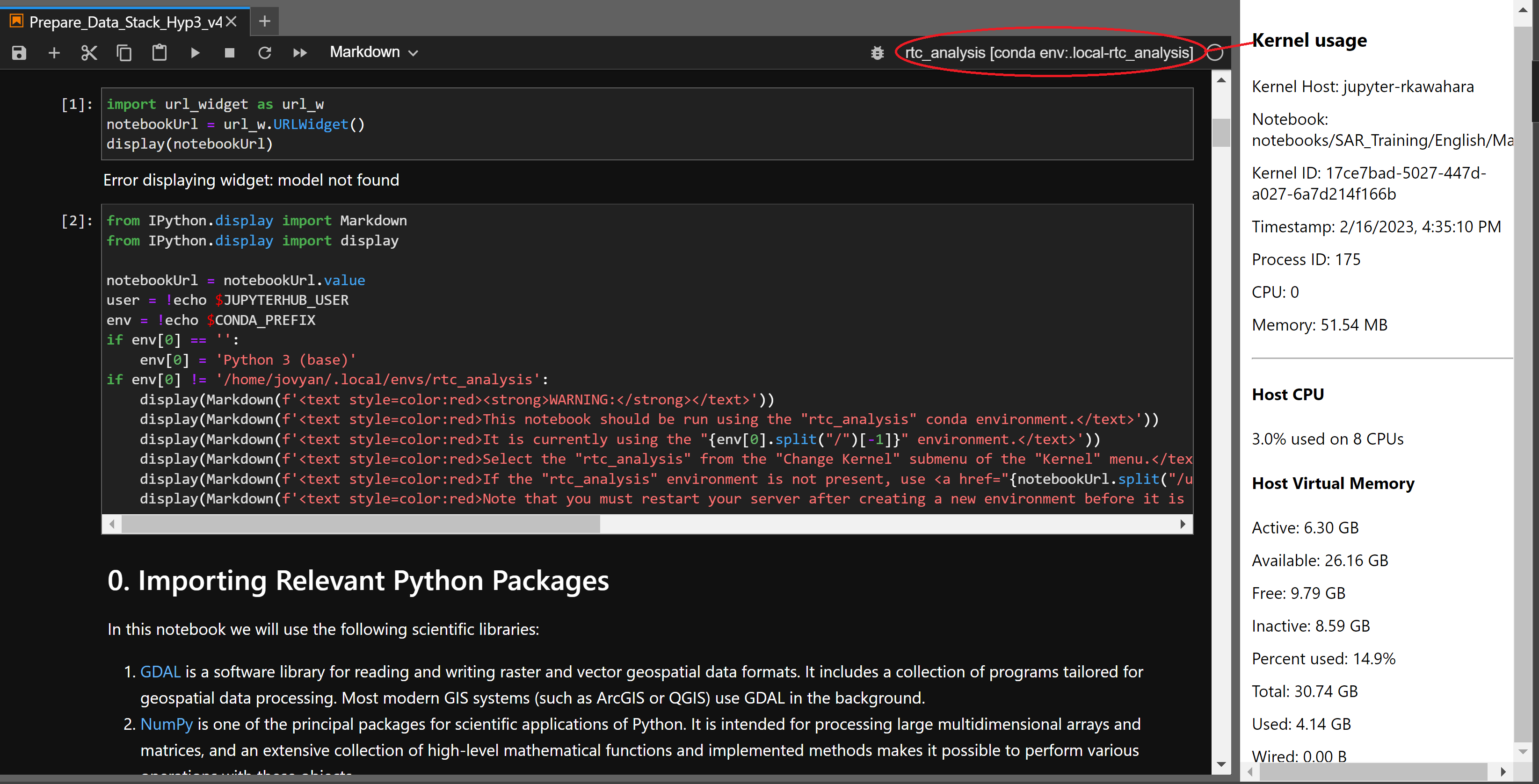Screen dimensions: 1539x784
Task: Run the selected cell with the play icon
Action: [195, 52]
